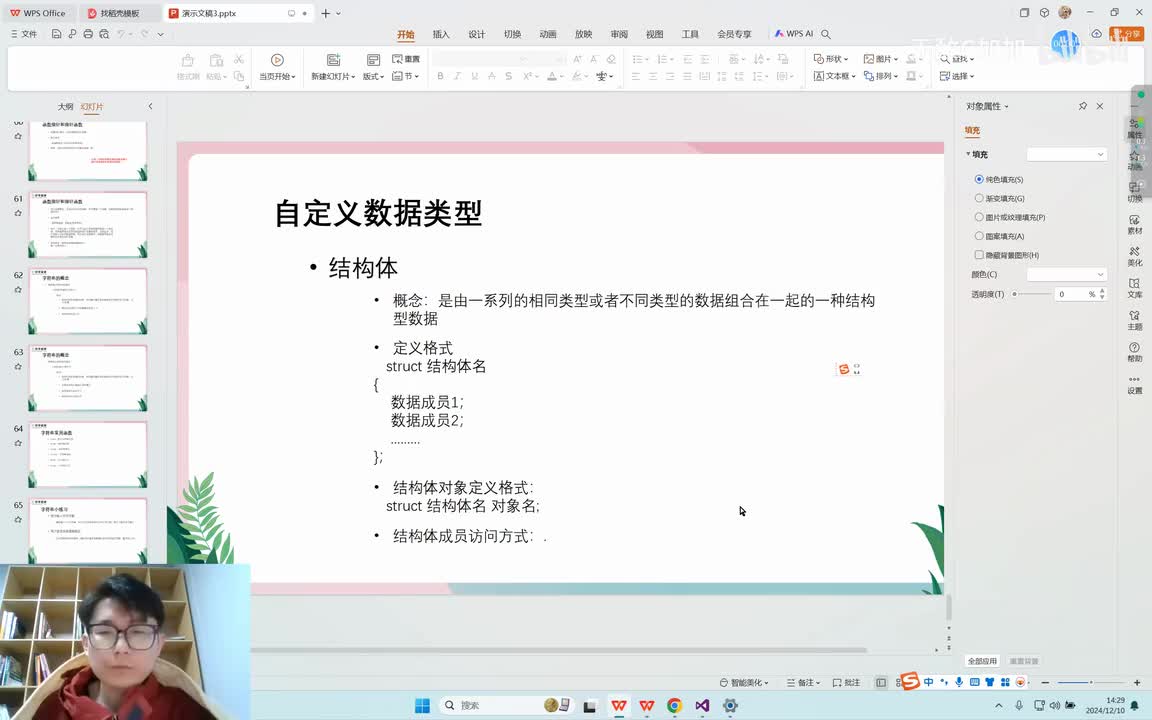Switch to Normal view in status bar
Image resolution: width=1152 pixels, height=720 pixels.
coord(881,683)
